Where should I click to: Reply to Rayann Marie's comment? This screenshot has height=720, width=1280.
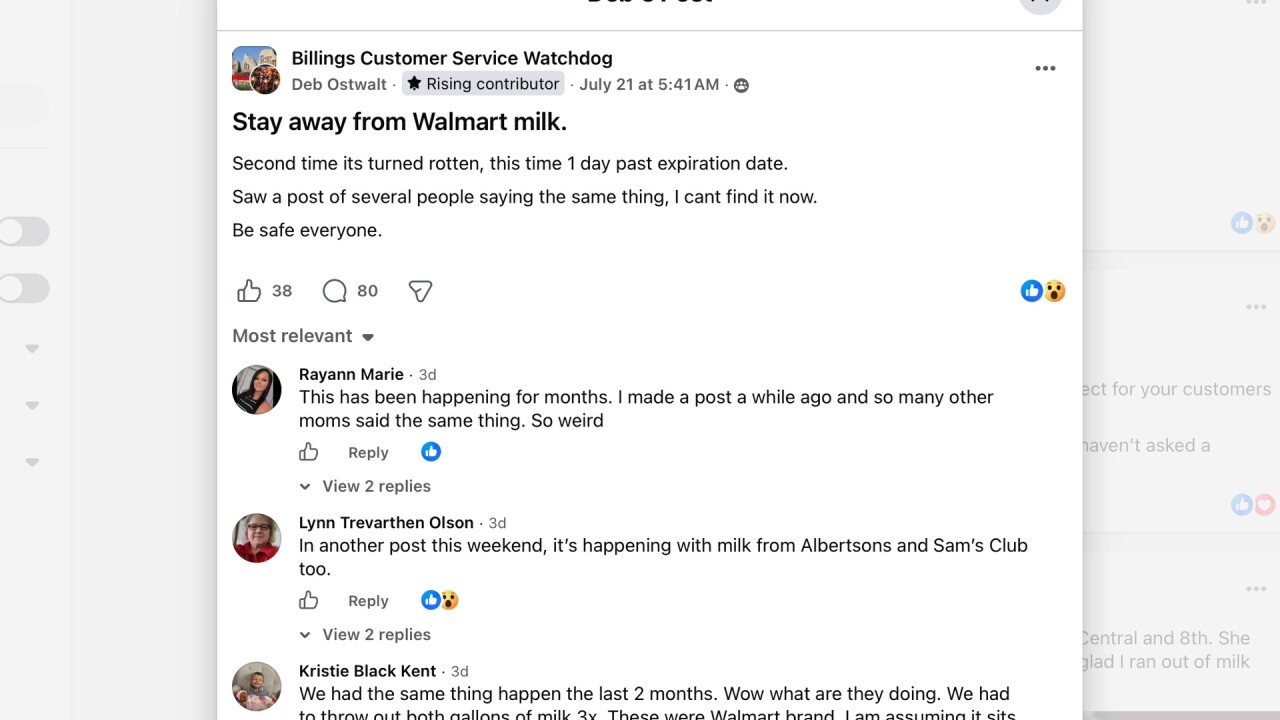[x=368, y=453]
